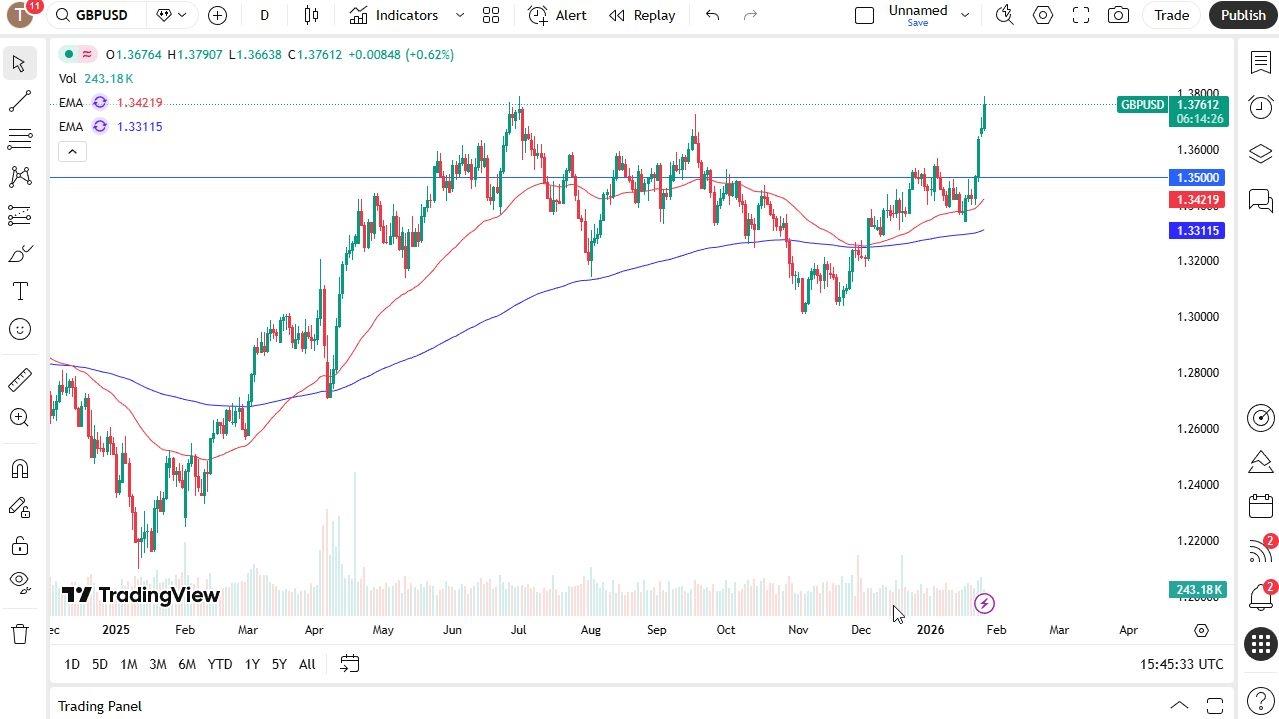
Task: Open the D interval dropdown
Action: (x=264, y=15)
